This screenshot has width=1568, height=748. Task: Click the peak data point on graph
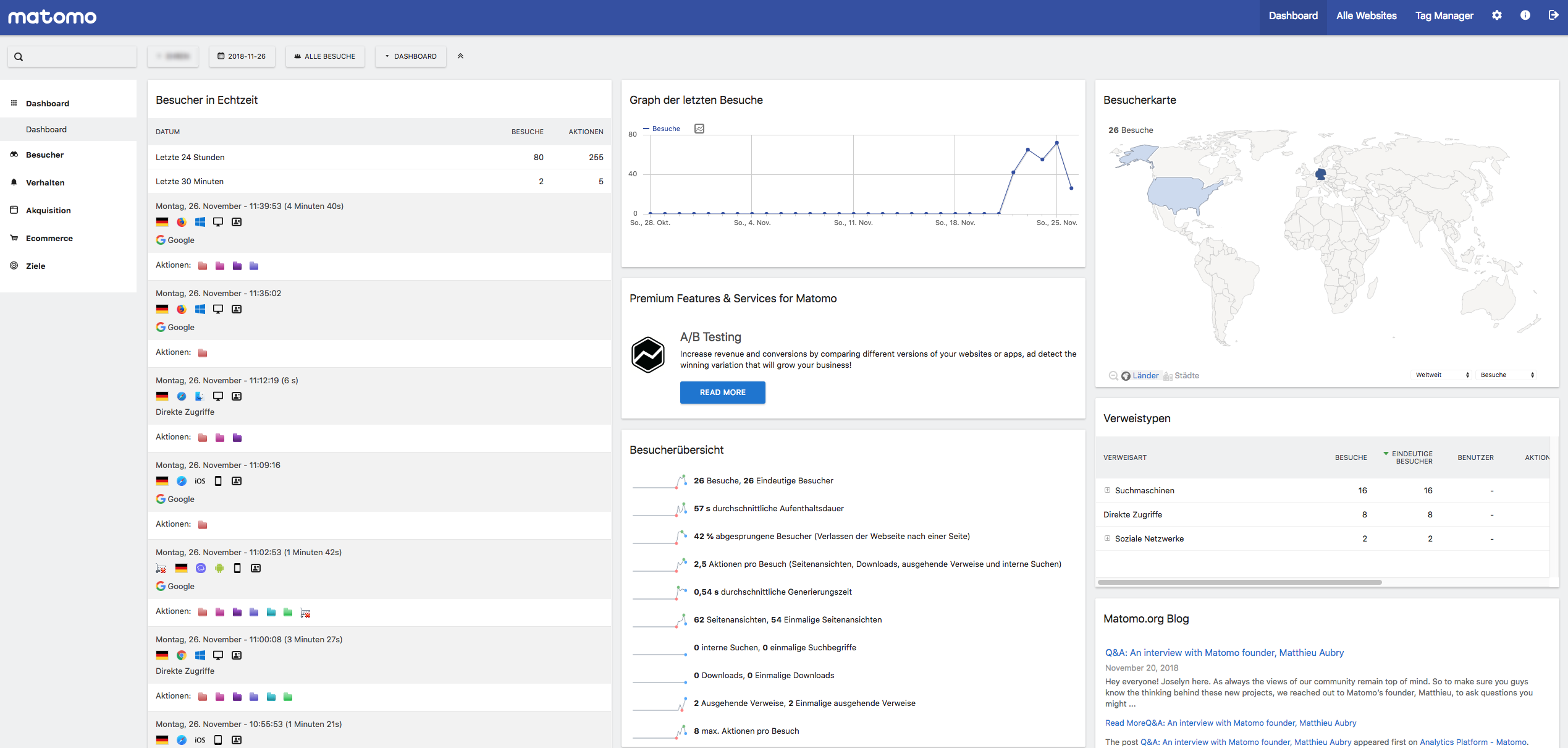(1057, 143)
